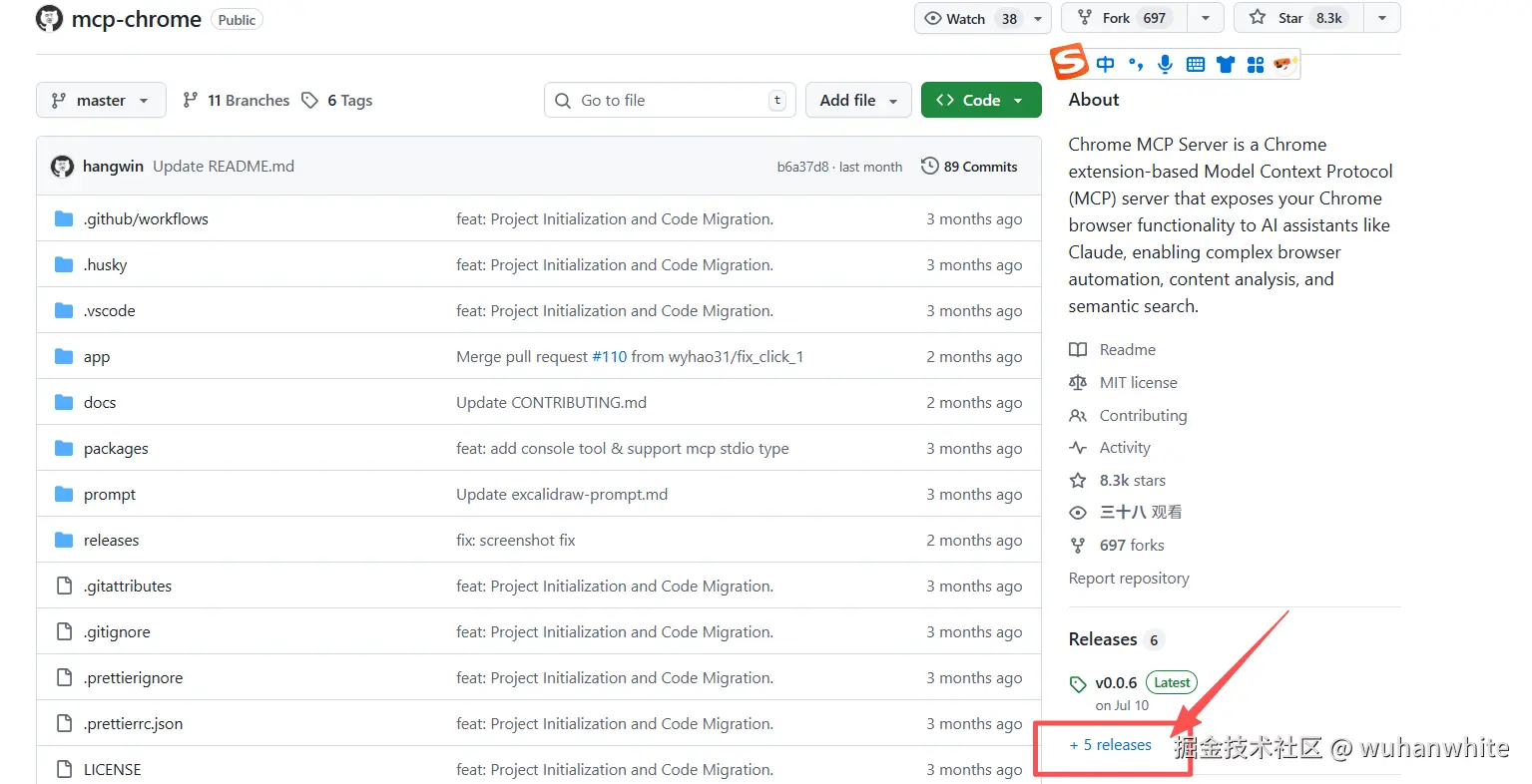Open the Releases 6 heading link
The width and height of the screenshot is (1532, 784).
tap(1116, 639)
